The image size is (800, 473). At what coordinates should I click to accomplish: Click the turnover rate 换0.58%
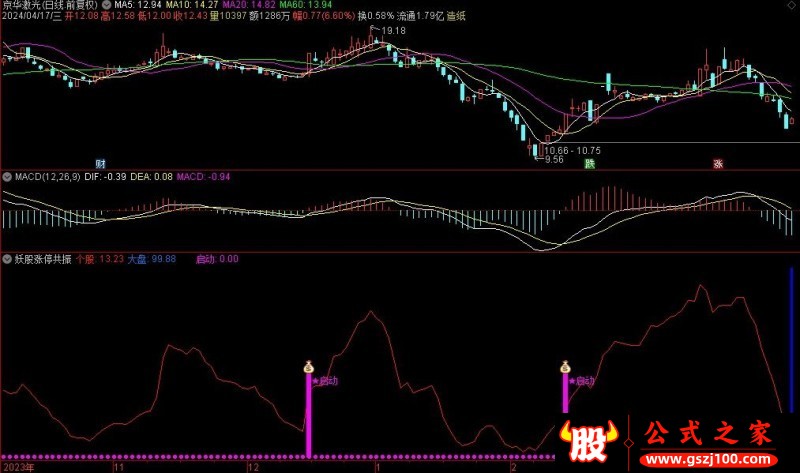click(376, 16)
